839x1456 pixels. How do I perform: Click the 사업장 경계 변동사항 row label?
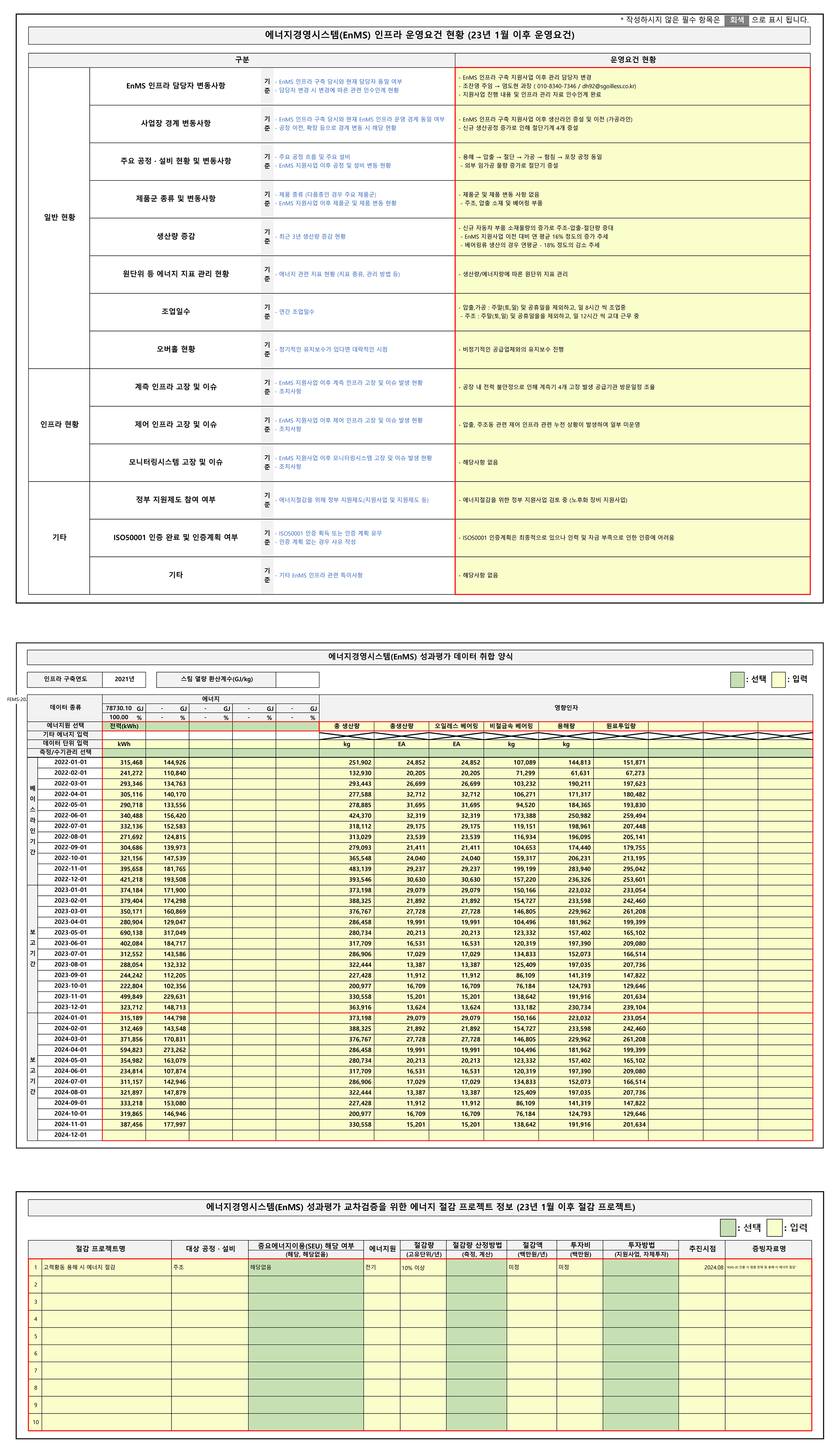point(175,123)
